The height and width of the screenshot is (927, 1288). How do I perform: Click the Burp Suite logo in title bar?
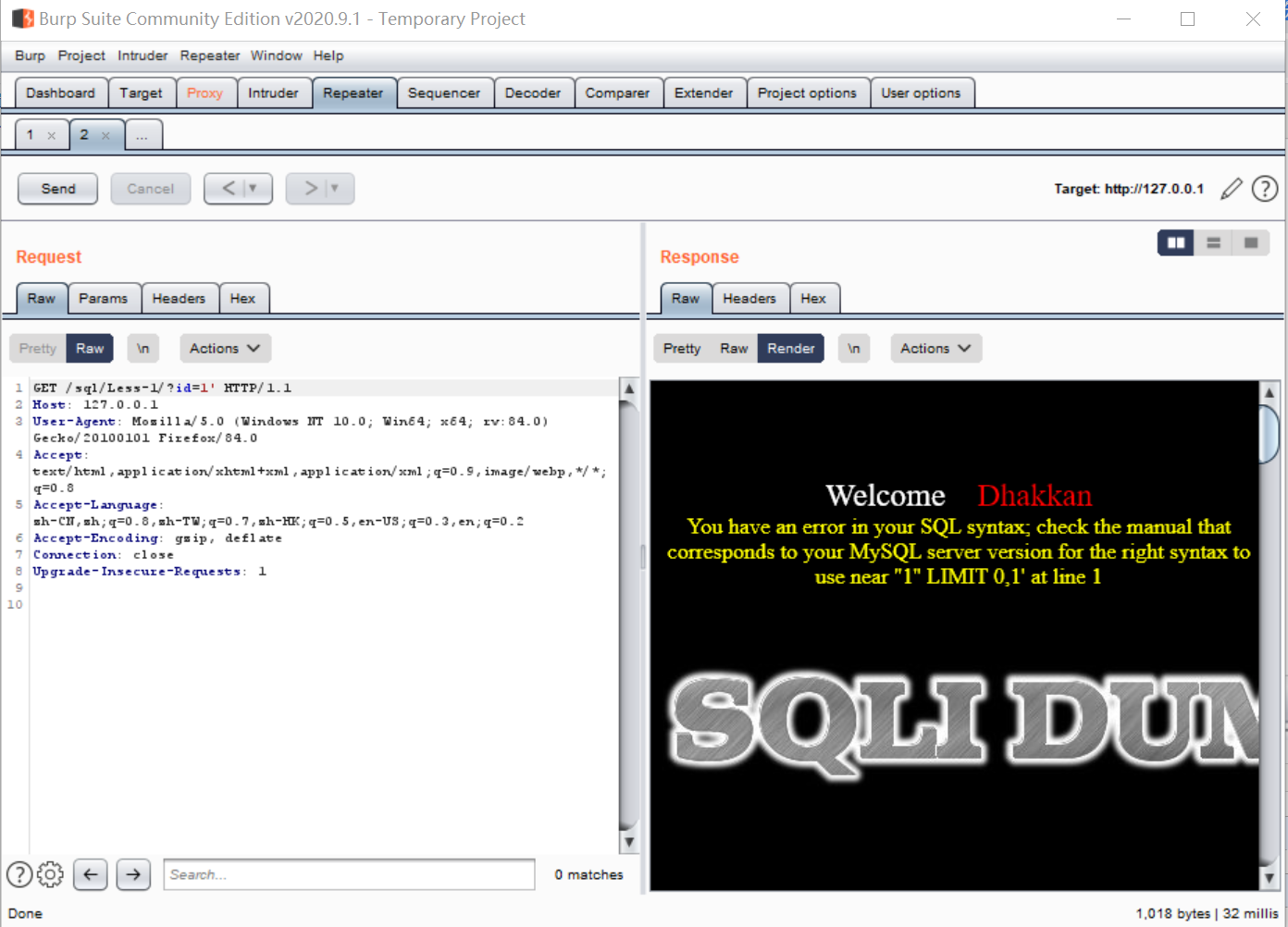tap(22, 19)
